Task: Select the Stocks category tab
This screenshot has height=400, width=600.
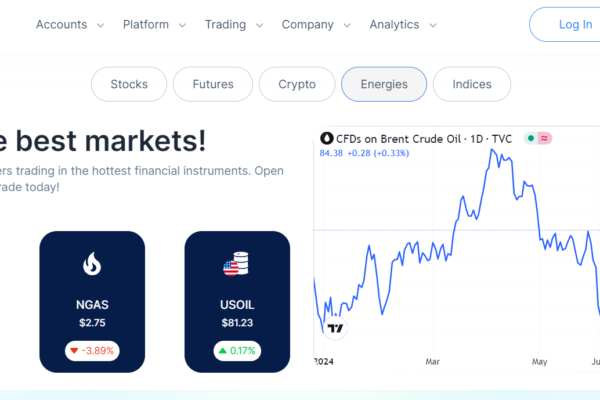Action: pos(129,84)
